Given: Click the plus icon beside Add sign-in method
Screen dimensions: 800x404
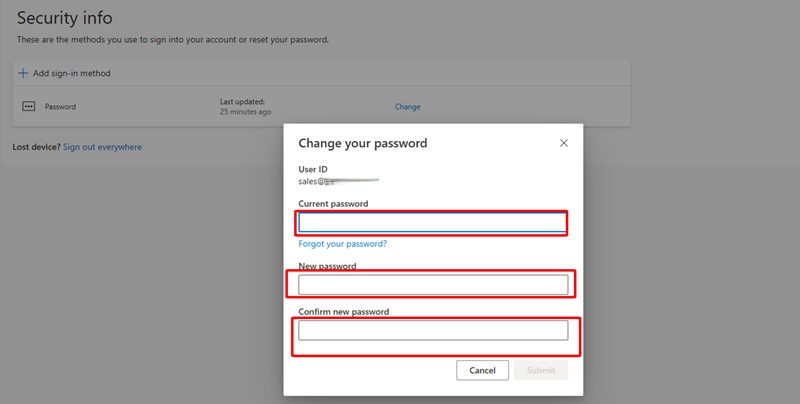Looking at the screenshot, I should tap(23, 73).
